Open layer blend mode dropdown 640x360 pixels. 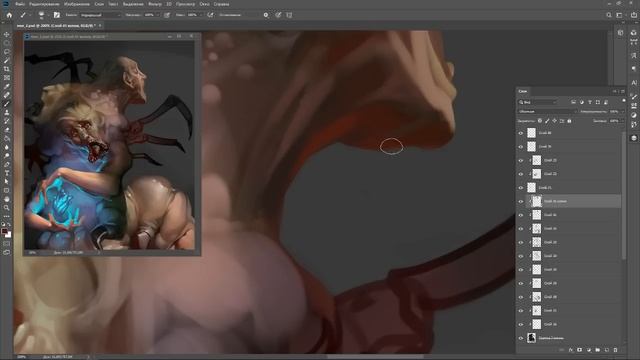547,111
